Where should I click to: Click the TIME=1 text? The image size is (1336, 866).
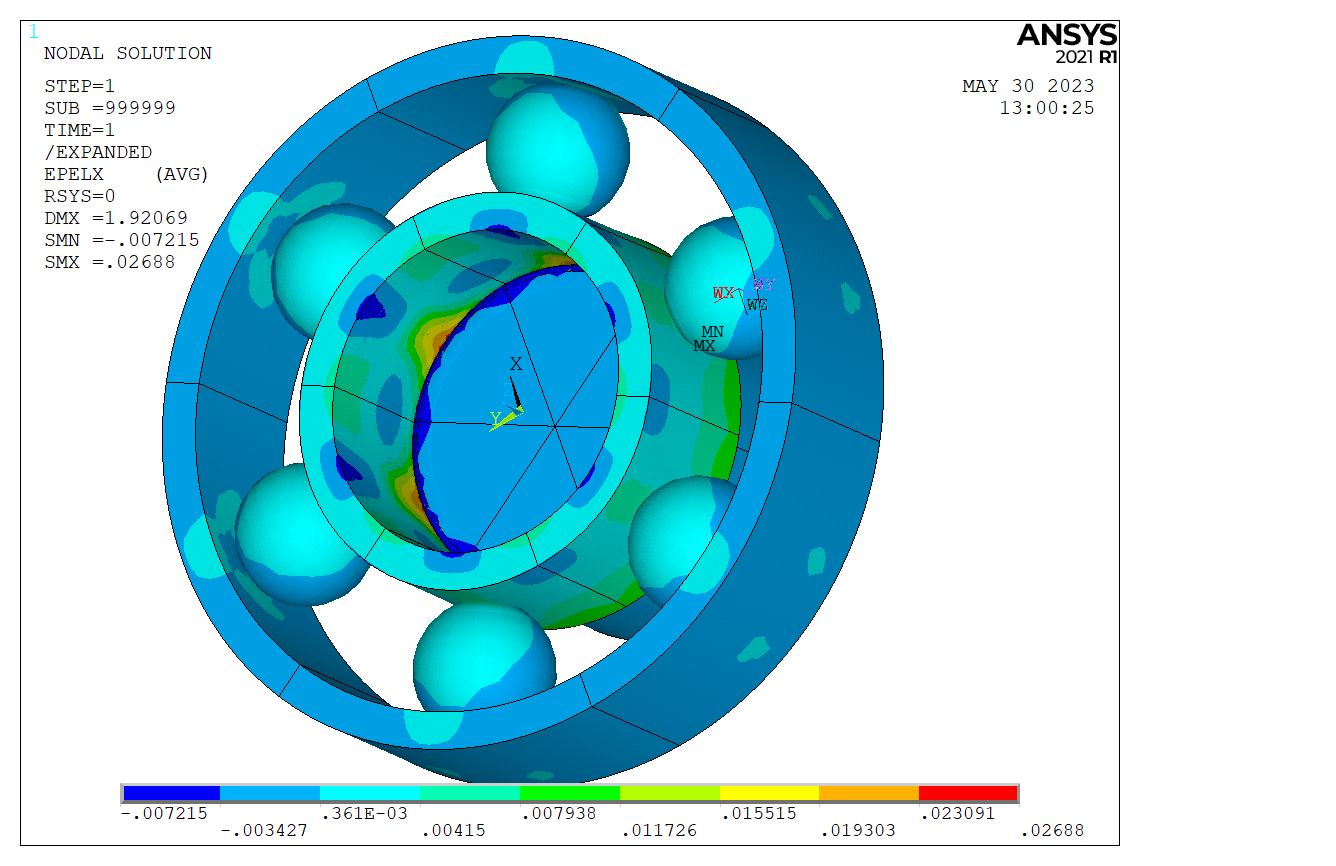coord(79,130)
